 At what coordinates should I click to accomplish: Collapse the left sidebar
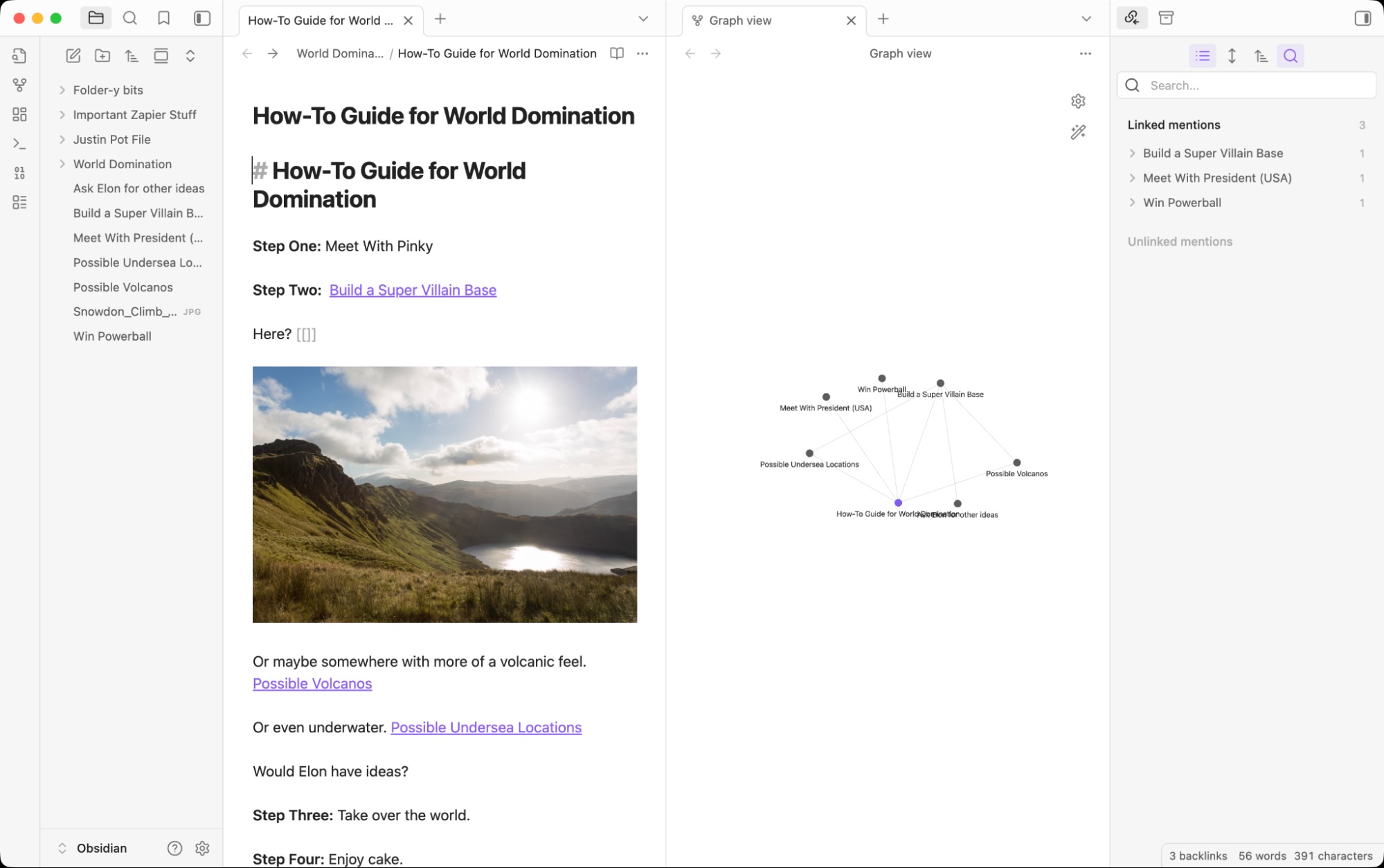coord(201,19)
